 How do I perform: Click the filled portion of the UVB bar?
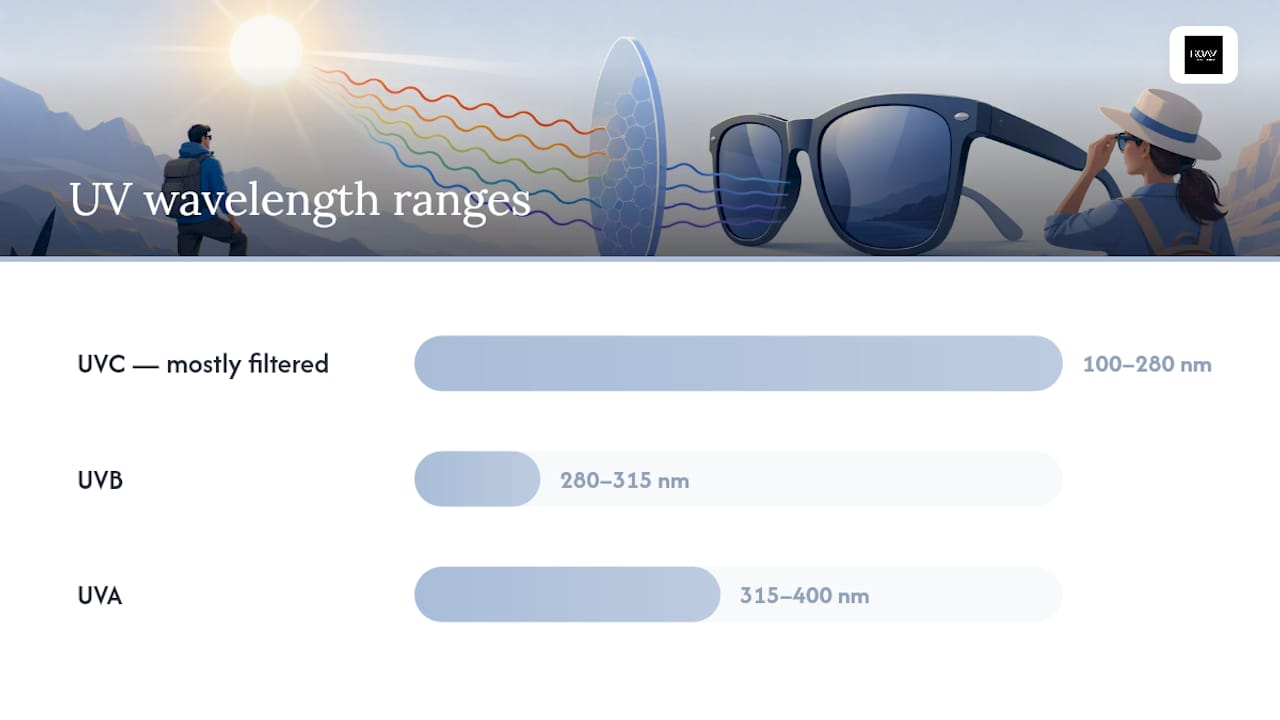pyautogui.click(x=477, y=479)
